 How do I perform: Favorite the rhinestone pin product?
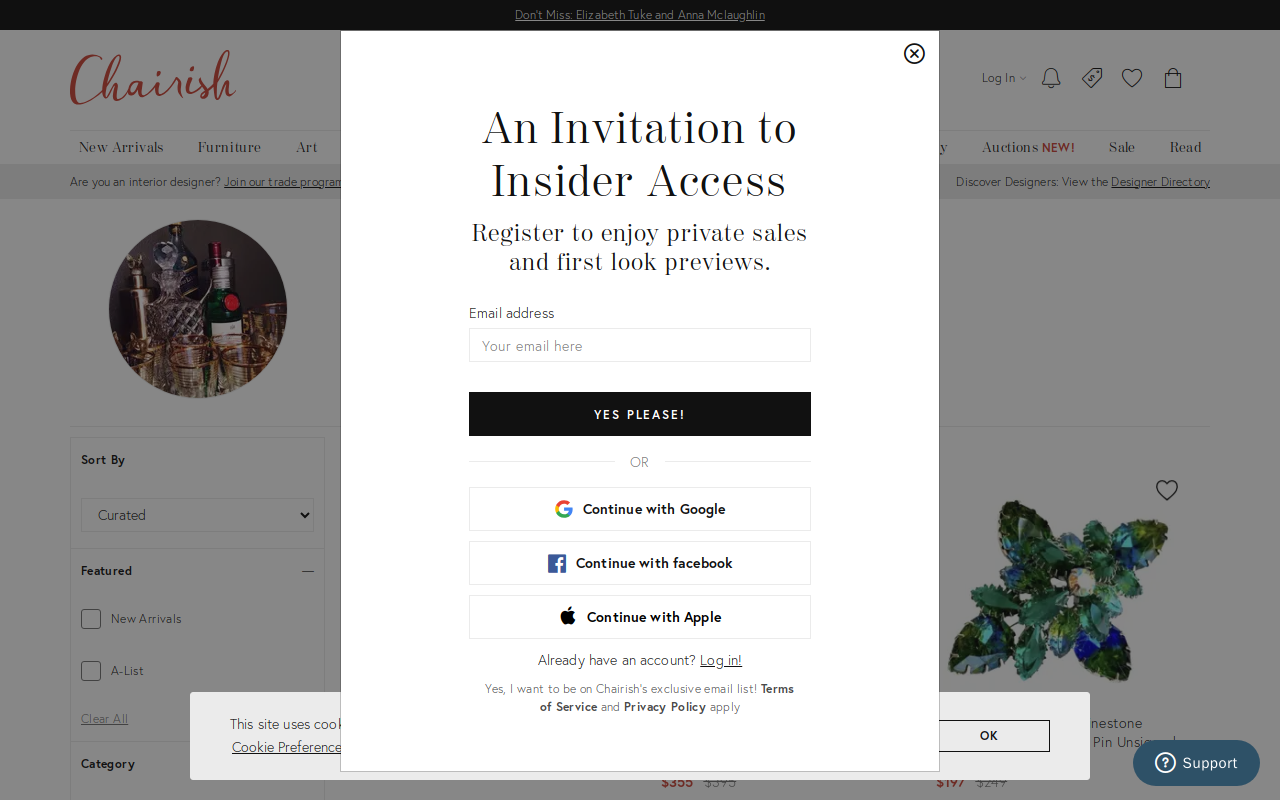(x=1167, y=490)
